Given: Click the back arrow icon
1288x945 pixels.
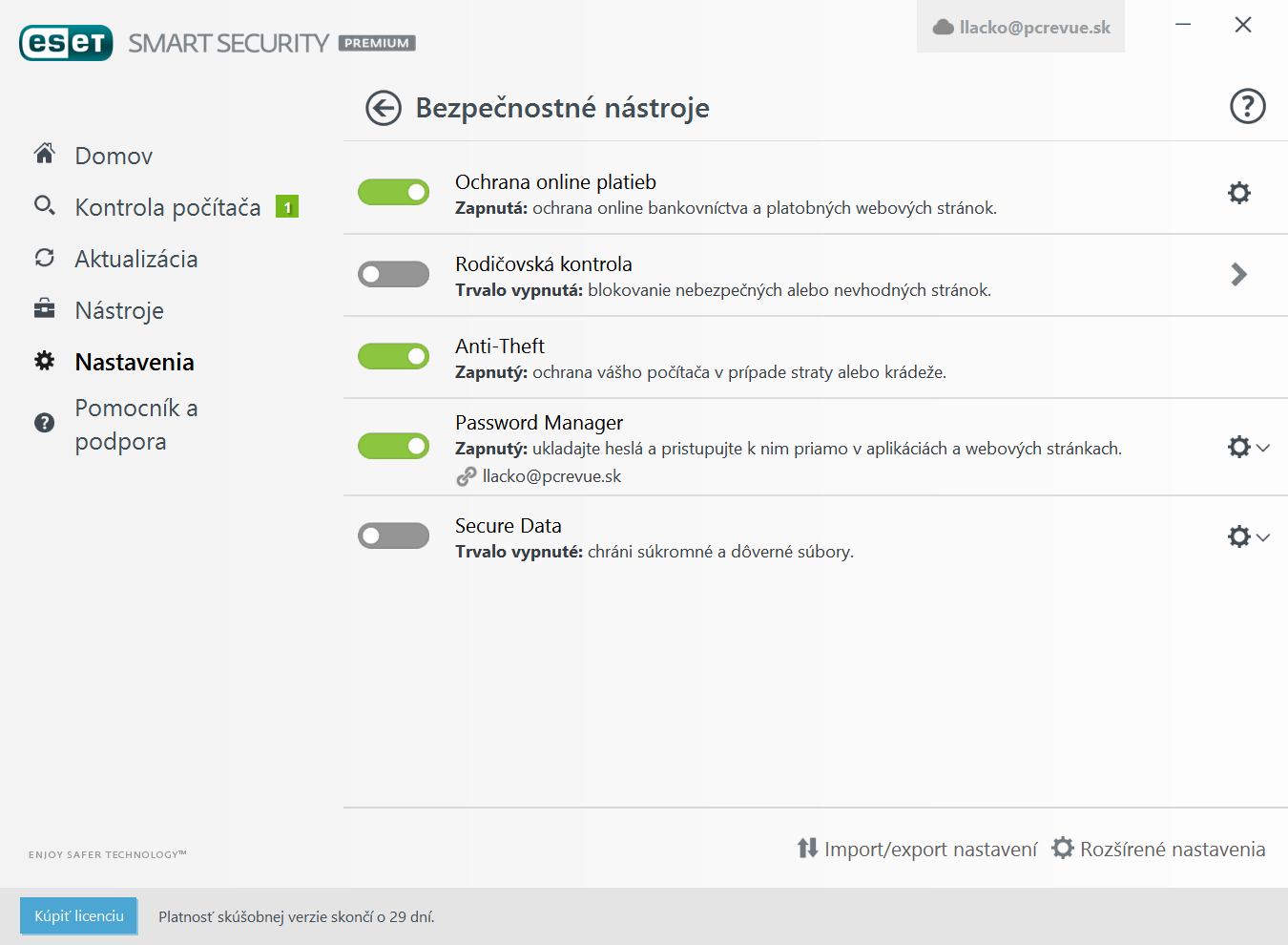Looking at the screenshot, I should (x=384, y=108).
